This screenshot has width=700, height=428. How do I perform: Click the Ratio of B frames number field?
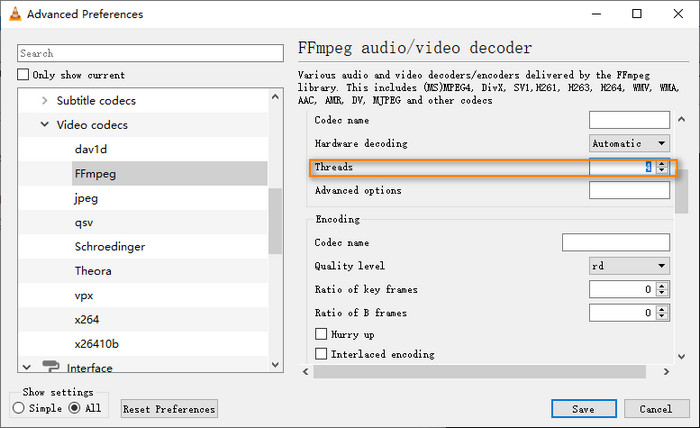coord(623,312)
